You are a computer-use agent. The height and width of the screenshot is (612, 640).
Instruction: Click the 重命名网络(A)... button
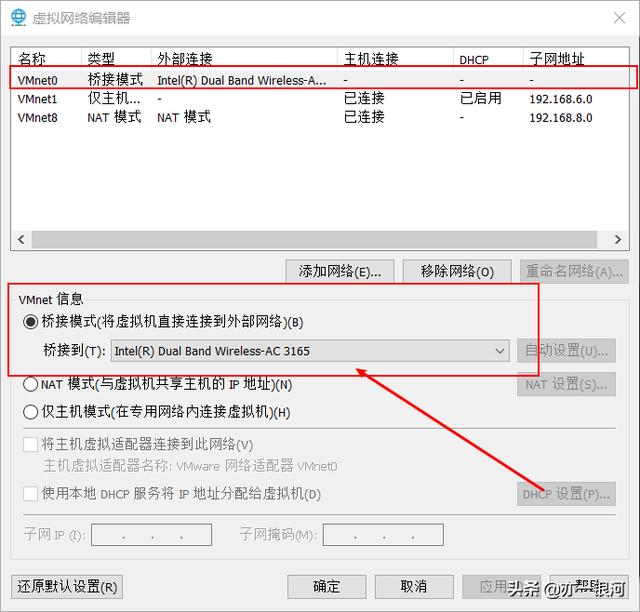pyautogui.click(x=574, y=271)
